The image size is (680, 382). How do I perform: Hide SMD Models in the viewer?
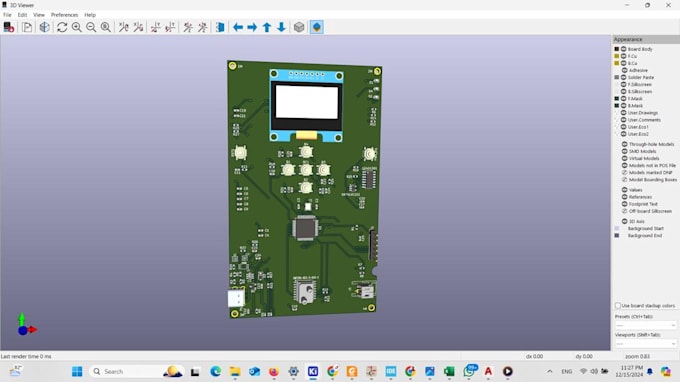point(624,151)
